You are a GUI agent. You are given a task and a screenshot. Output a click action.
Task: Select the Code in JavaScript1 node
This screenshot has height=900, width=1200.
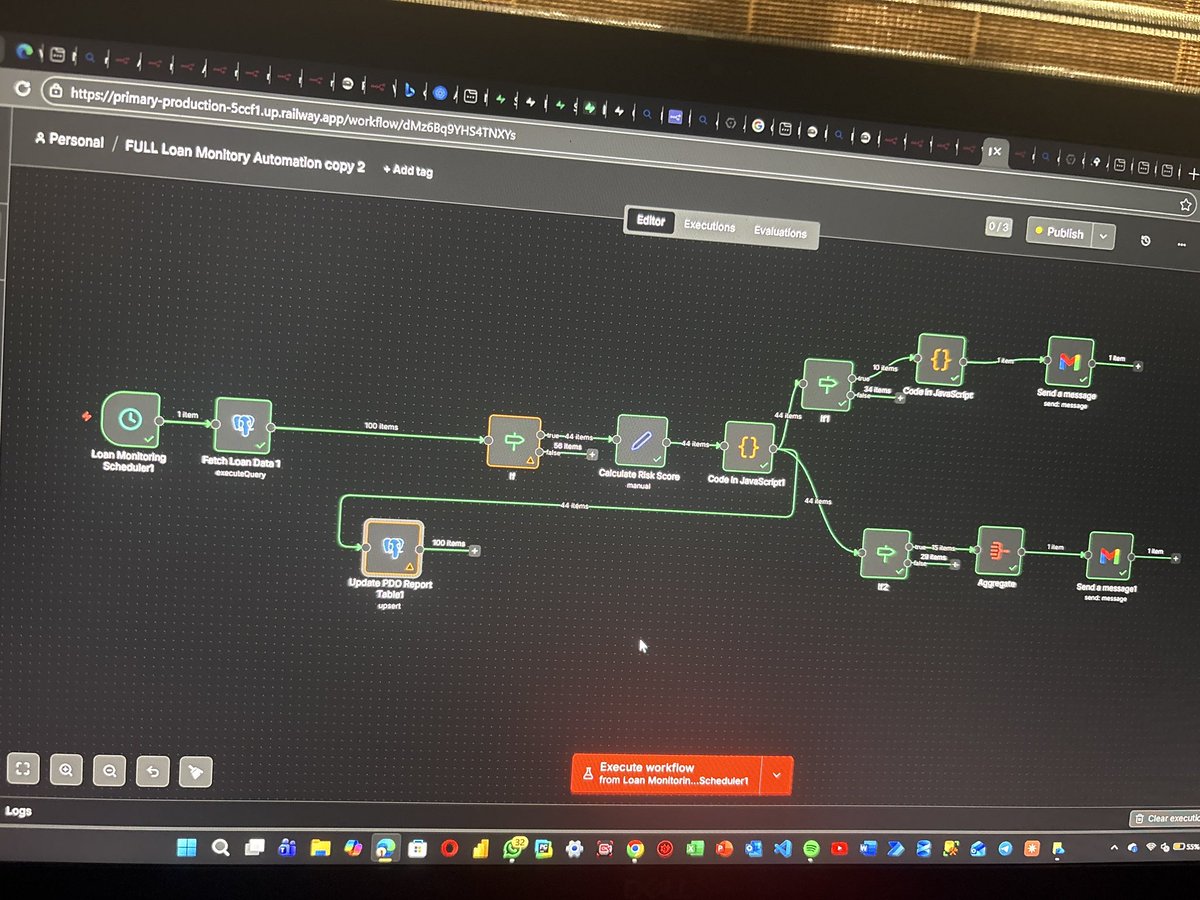pos(746,445)
